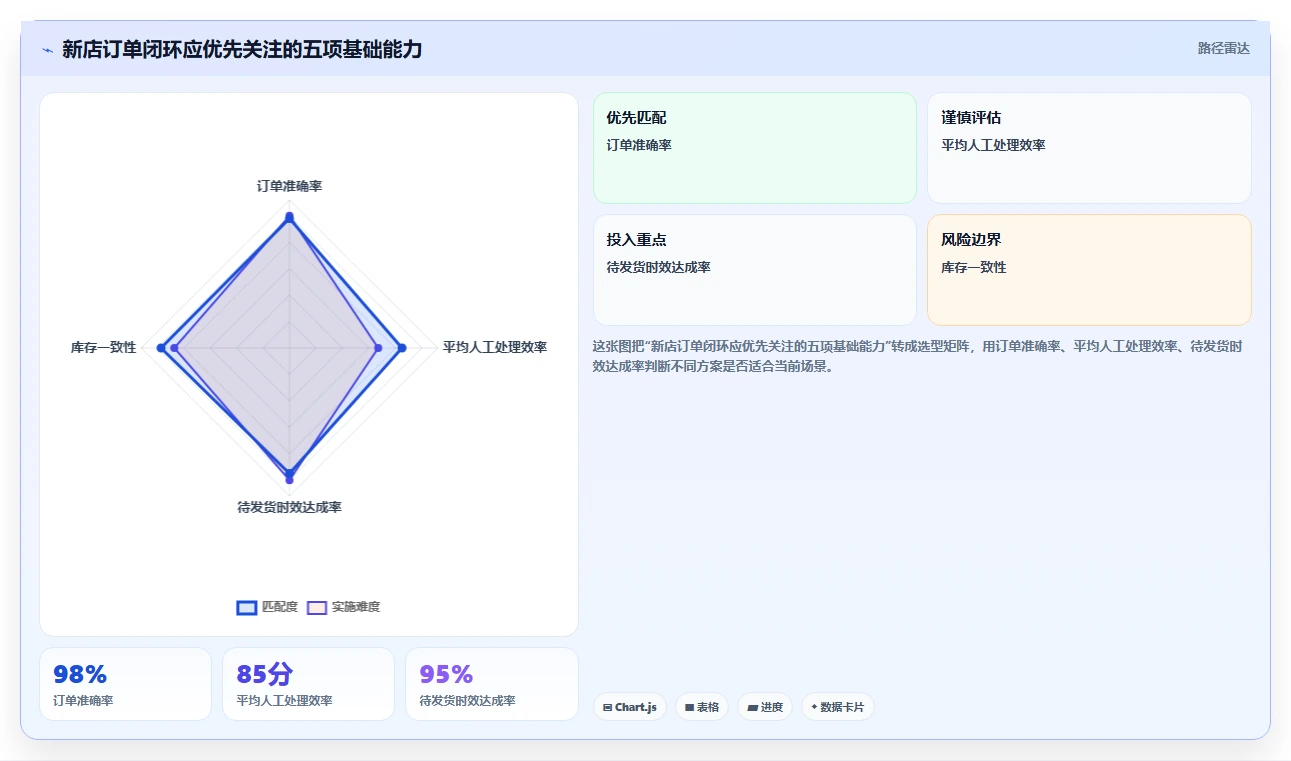Click 待发货时效达成率 text inside the 投入重点 card
This screenshot has height=761, width=1291.
(658, 267)
